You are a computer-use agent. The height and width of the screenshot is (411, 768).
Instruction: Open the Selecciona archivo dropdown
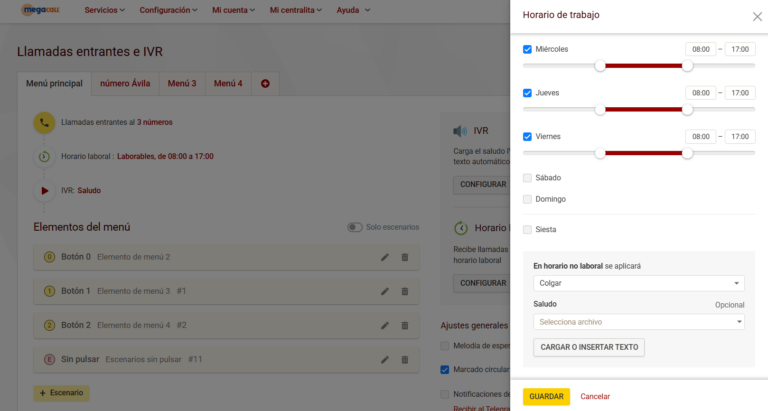point(639,322)
